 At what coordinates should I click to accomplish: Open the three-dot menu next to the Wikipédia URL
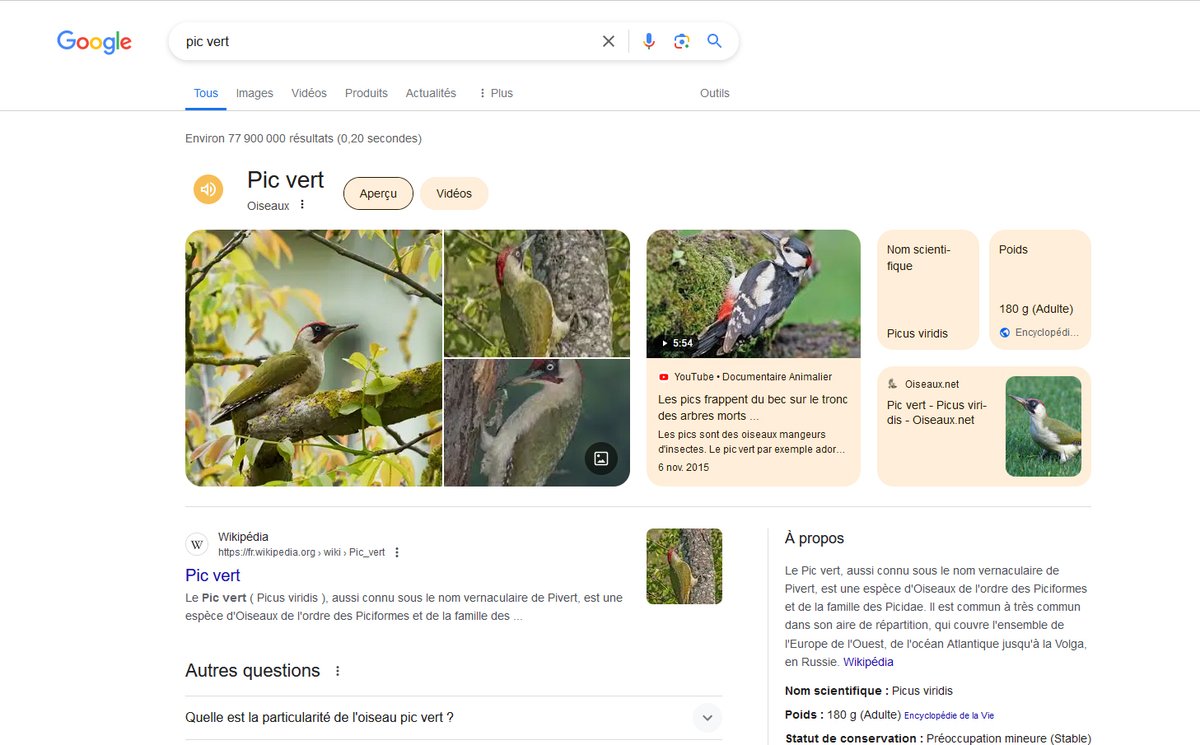click(396, 552)
